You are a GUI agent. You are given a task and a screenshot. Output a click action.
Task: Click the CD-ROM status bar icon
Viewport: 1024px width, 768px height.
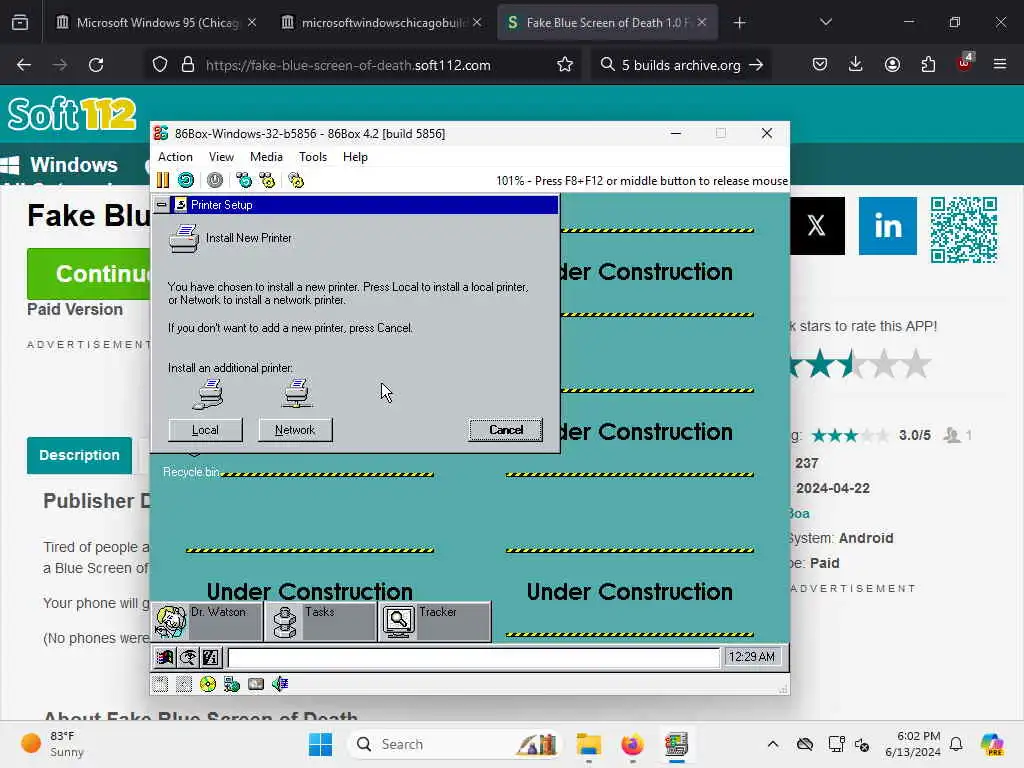(208, 684)
